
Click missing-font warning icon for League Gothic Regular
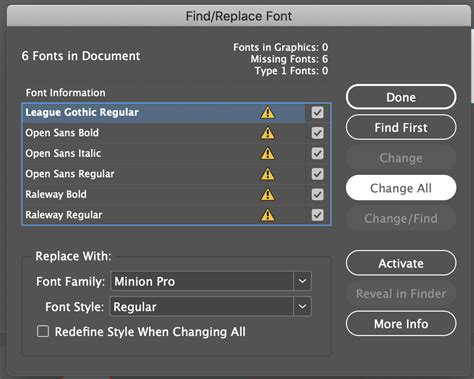pos(268,112)
